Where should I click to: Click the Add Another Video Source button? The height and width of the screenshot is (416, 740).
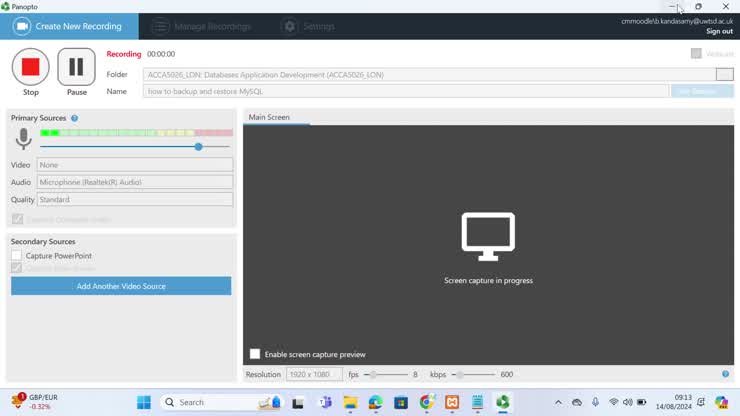pyautogui.click(x=121, y=286)
